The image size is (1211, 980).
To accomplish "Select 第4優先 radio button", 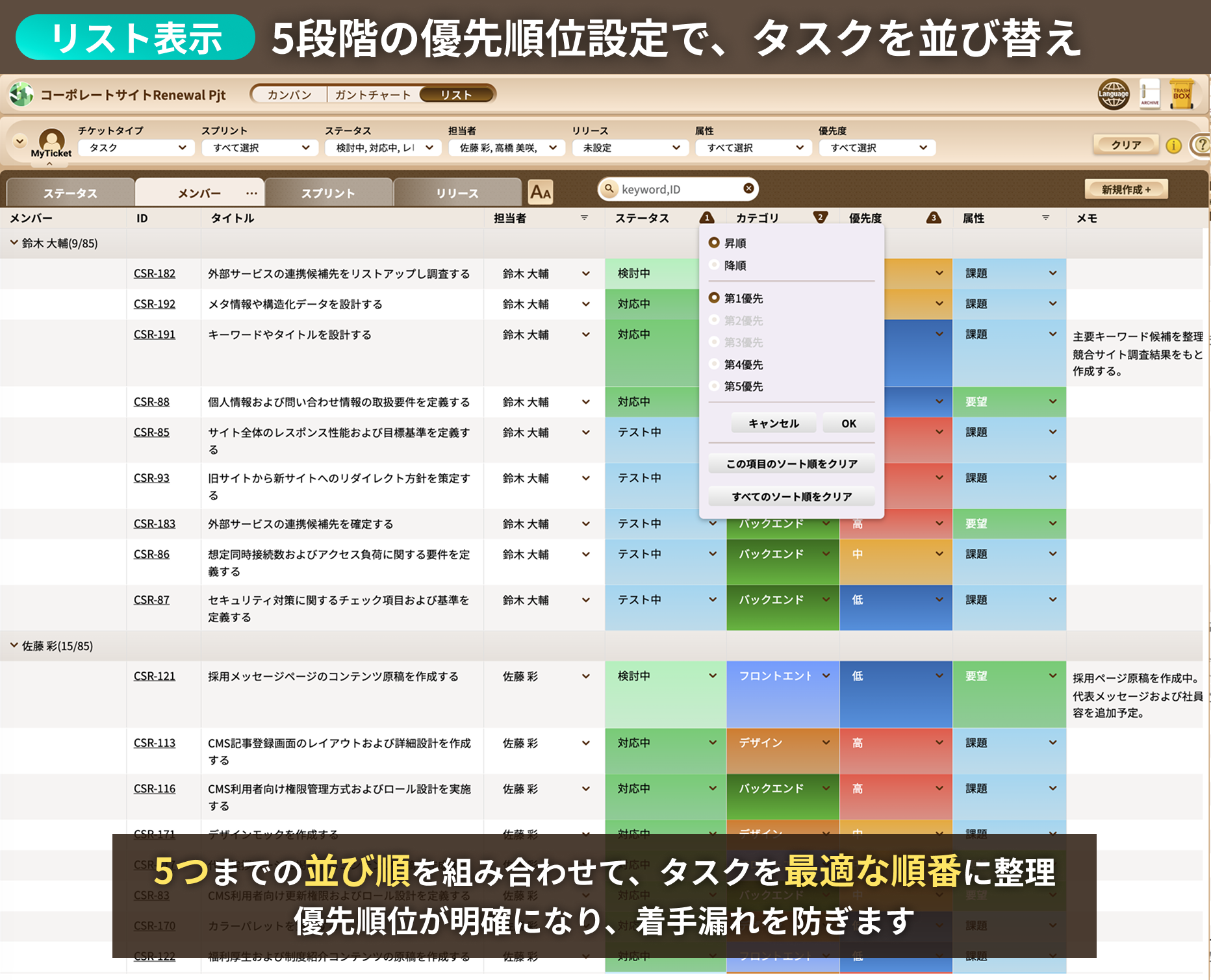I will click(x=714, y=364).
